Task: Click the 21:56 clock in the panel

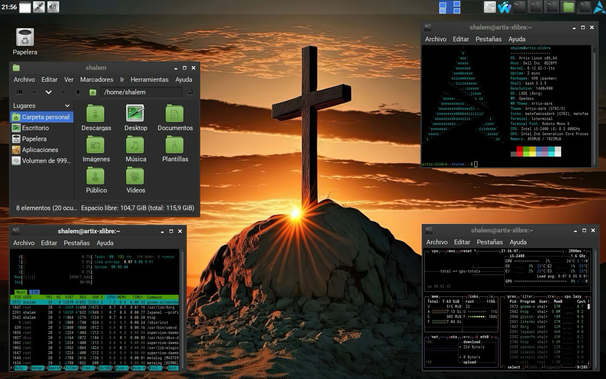Action: click(9, 7)
